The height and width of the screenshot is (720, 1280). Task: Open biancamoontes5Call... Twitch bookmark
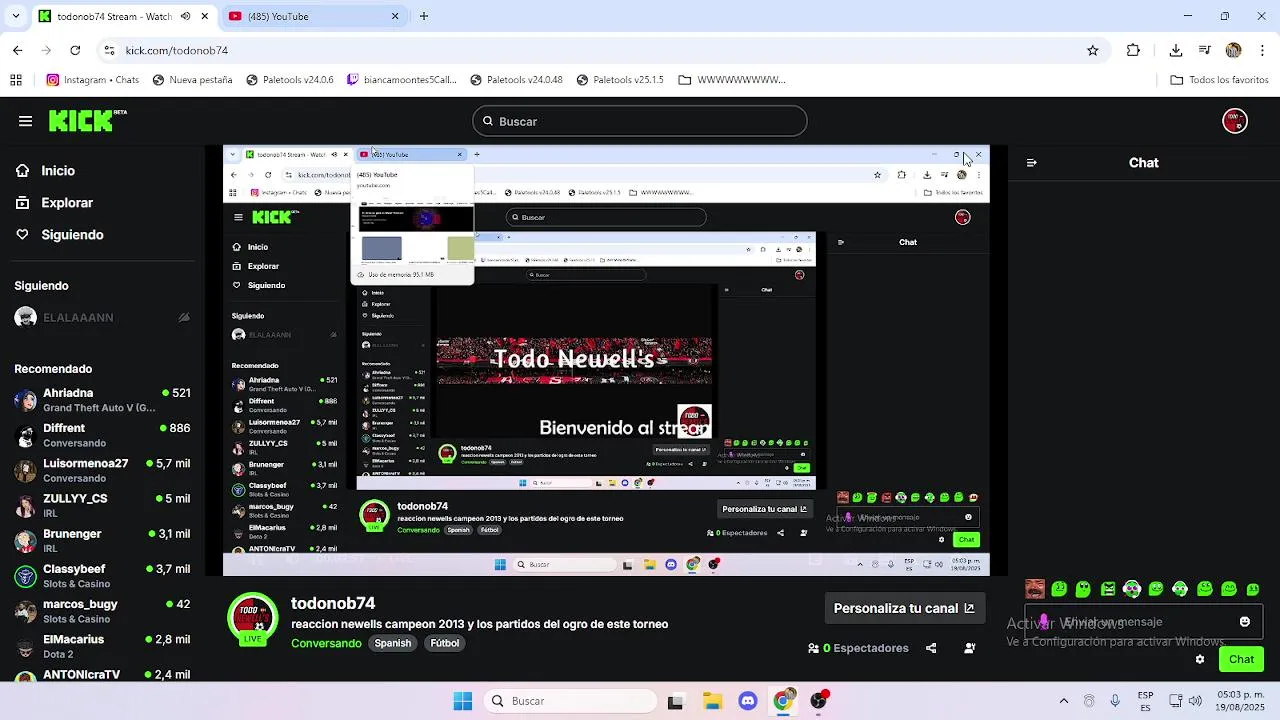[401, 80]
